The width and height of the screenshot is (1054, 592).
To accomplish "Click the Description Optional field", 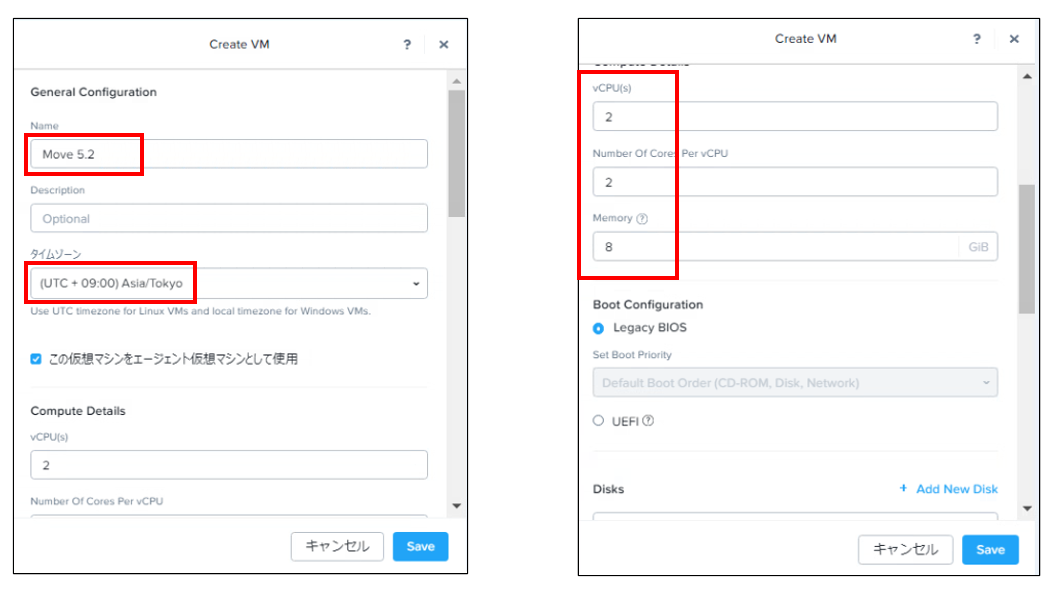I will [229, 218].
